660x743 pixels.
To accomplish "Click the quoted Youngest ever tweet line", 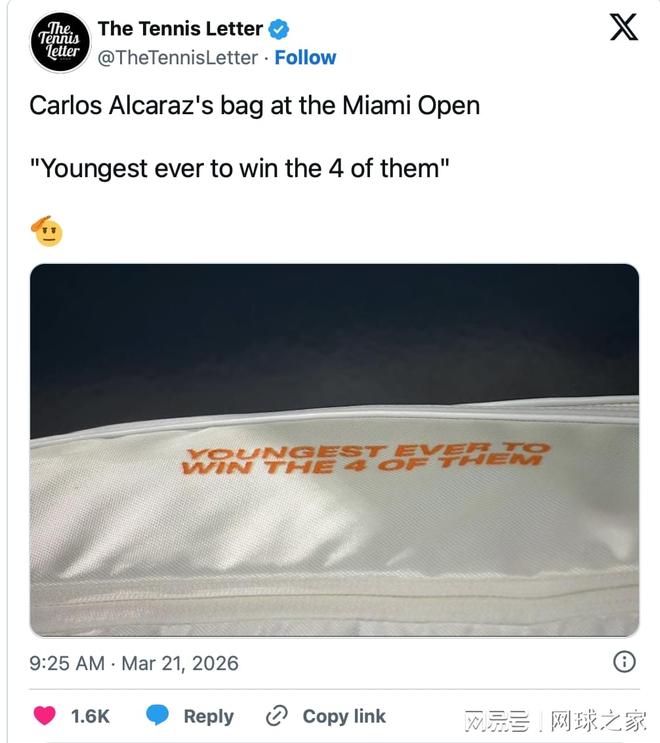I will 239,169.
